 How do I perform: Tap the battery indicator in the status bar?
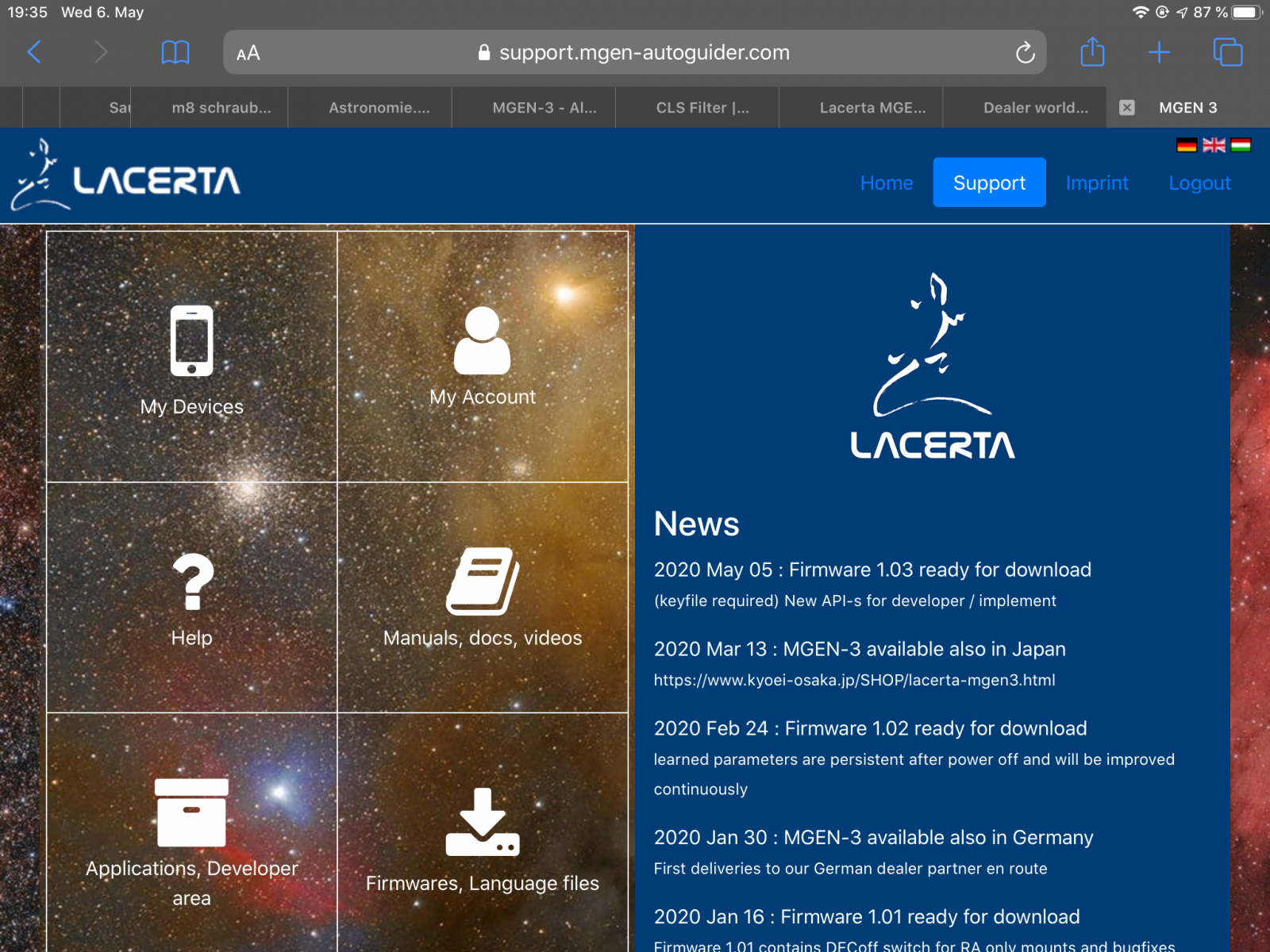(1246, 12)
